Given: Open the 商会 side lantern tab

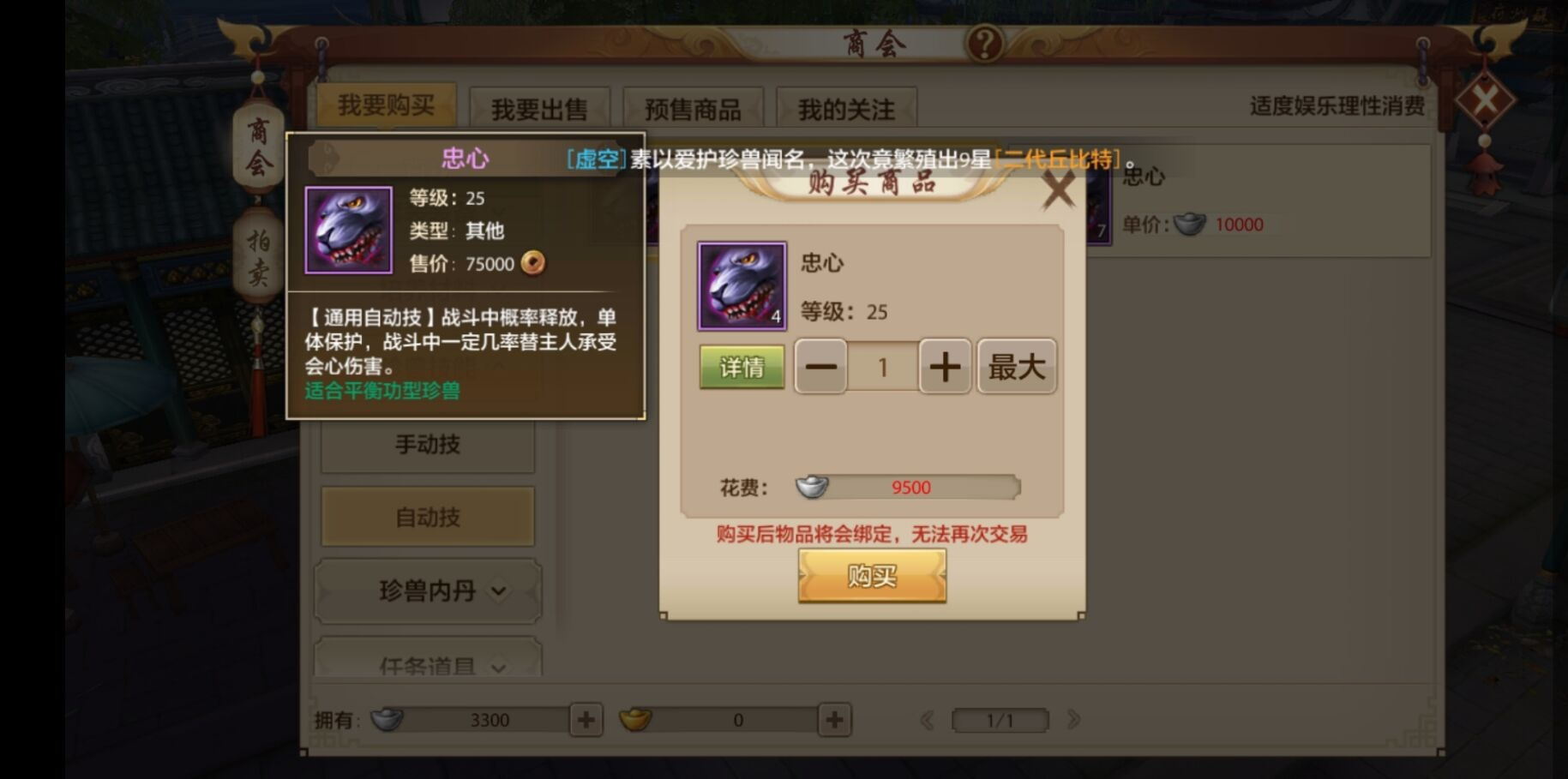Looking at the screenshot, I should point(258,146).
